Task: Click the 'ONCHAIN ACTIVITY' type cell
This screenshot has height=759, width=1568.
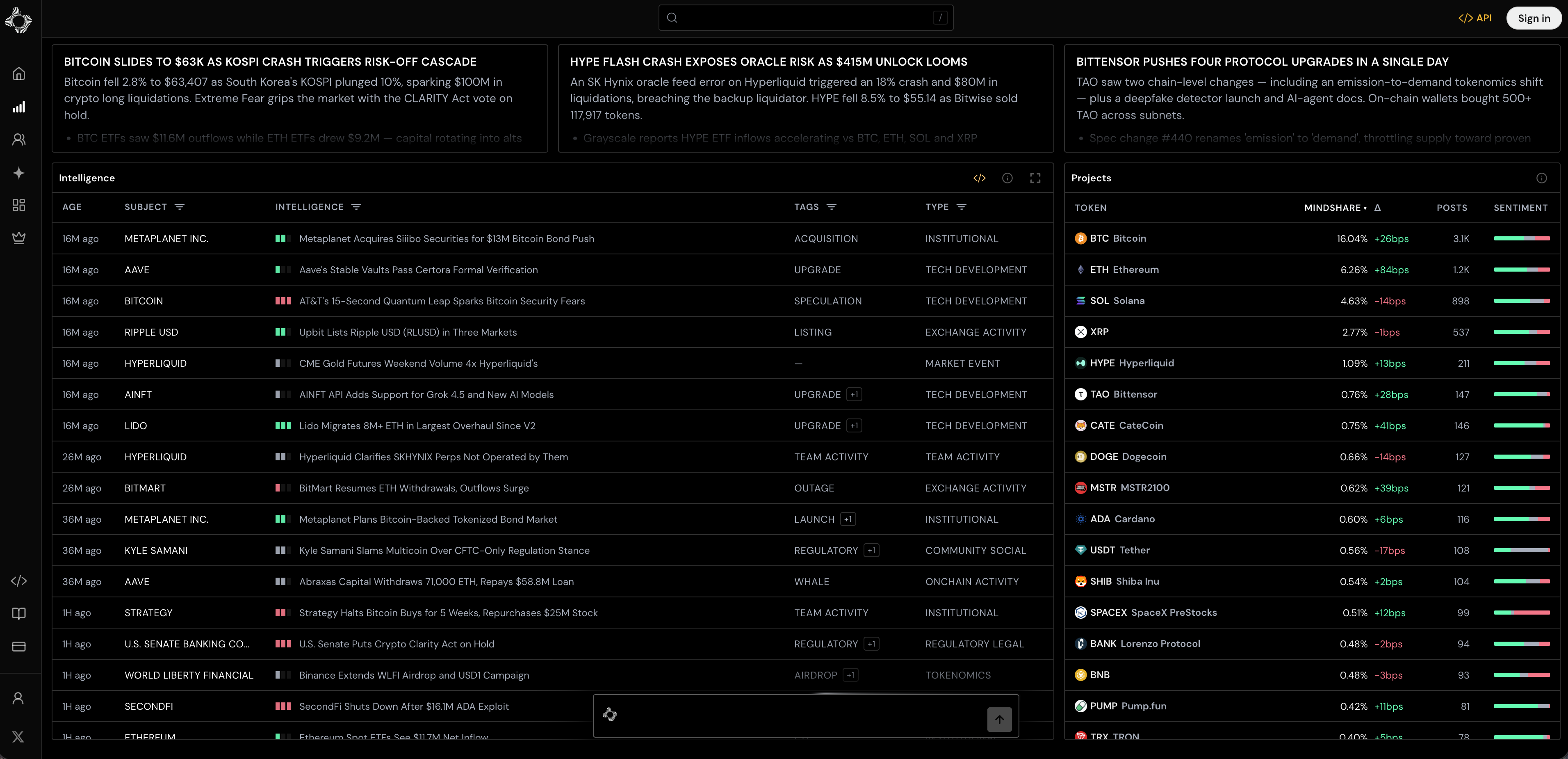Action: [972, 582]
